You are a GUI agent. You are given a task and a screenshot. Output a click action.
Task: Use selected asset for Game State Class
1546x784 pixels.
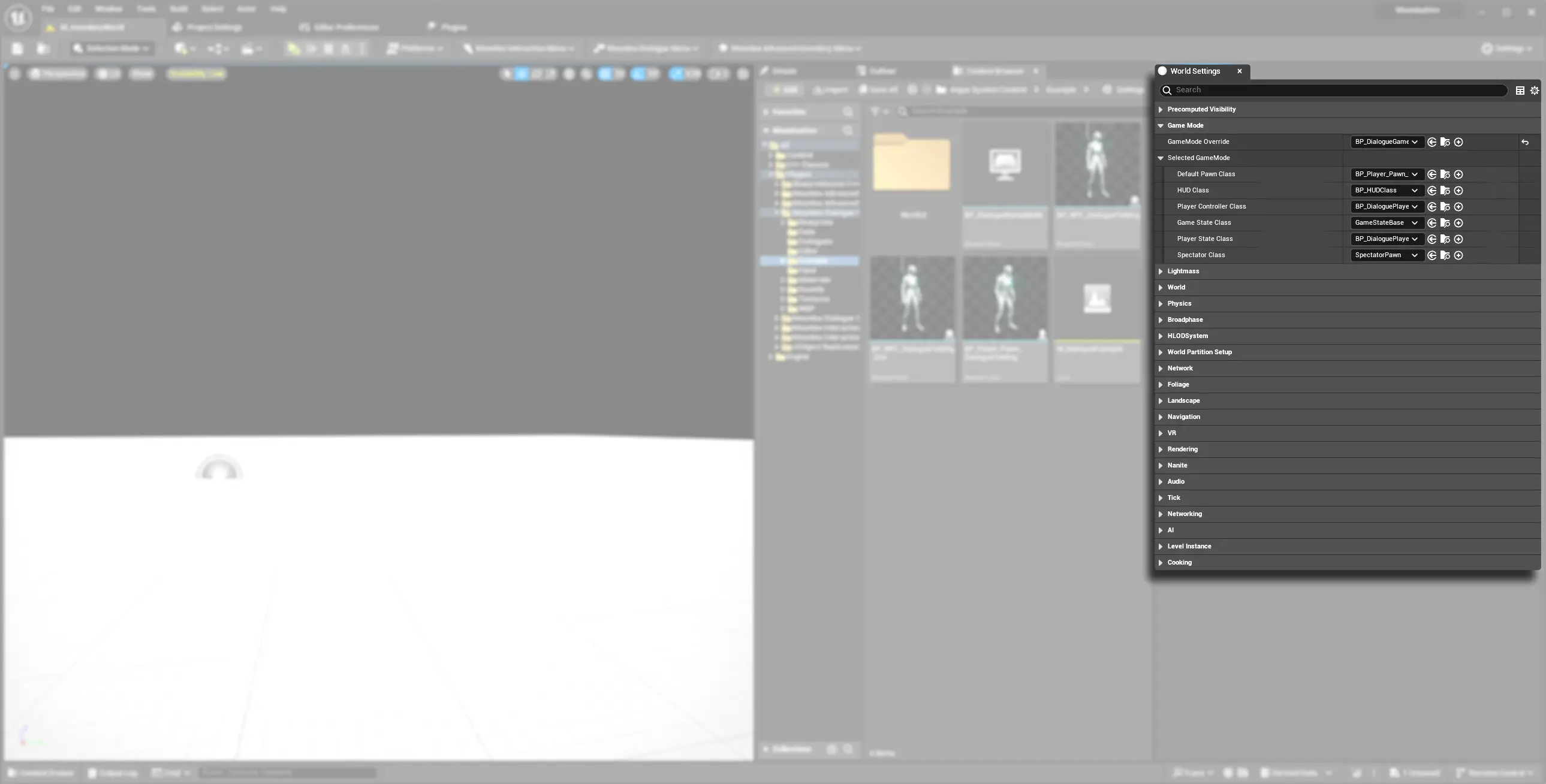(x=1432, y=224)
